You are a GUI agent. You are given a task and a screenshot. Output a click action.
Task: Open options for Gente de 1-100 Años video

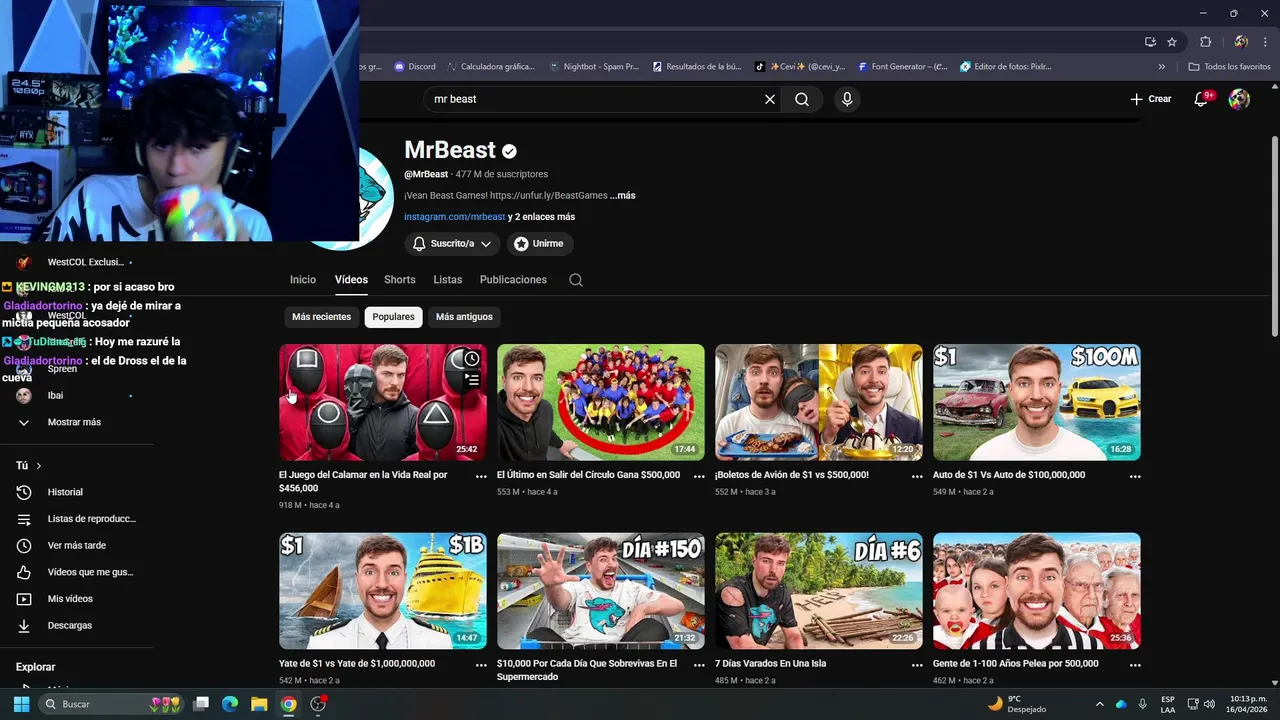pyautogui.click(x=1135, y=664)
